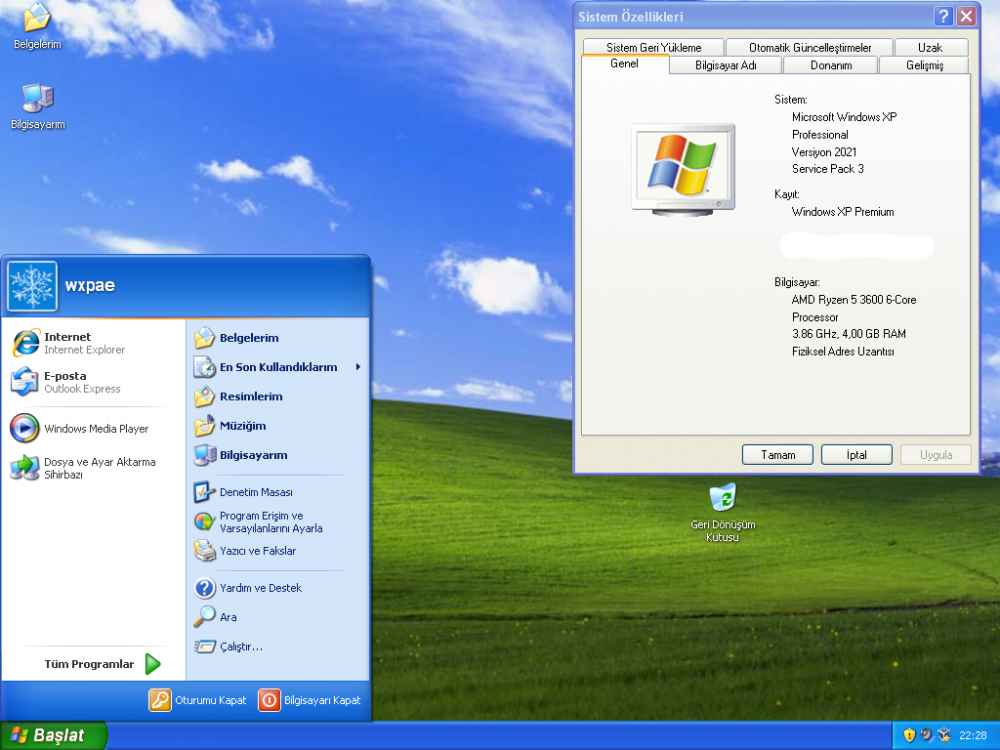Select the Genel tab
The width and height of the screenshot is (1000, 750).
coord(624,64)
